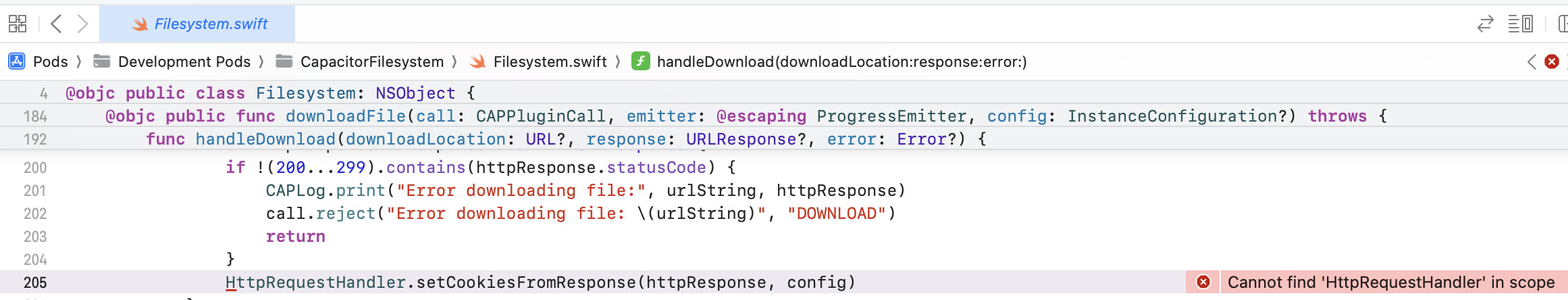Click Development Pods folder icon
The image size is (1568, 300).
pyautogui.click(x=102, y=61)
